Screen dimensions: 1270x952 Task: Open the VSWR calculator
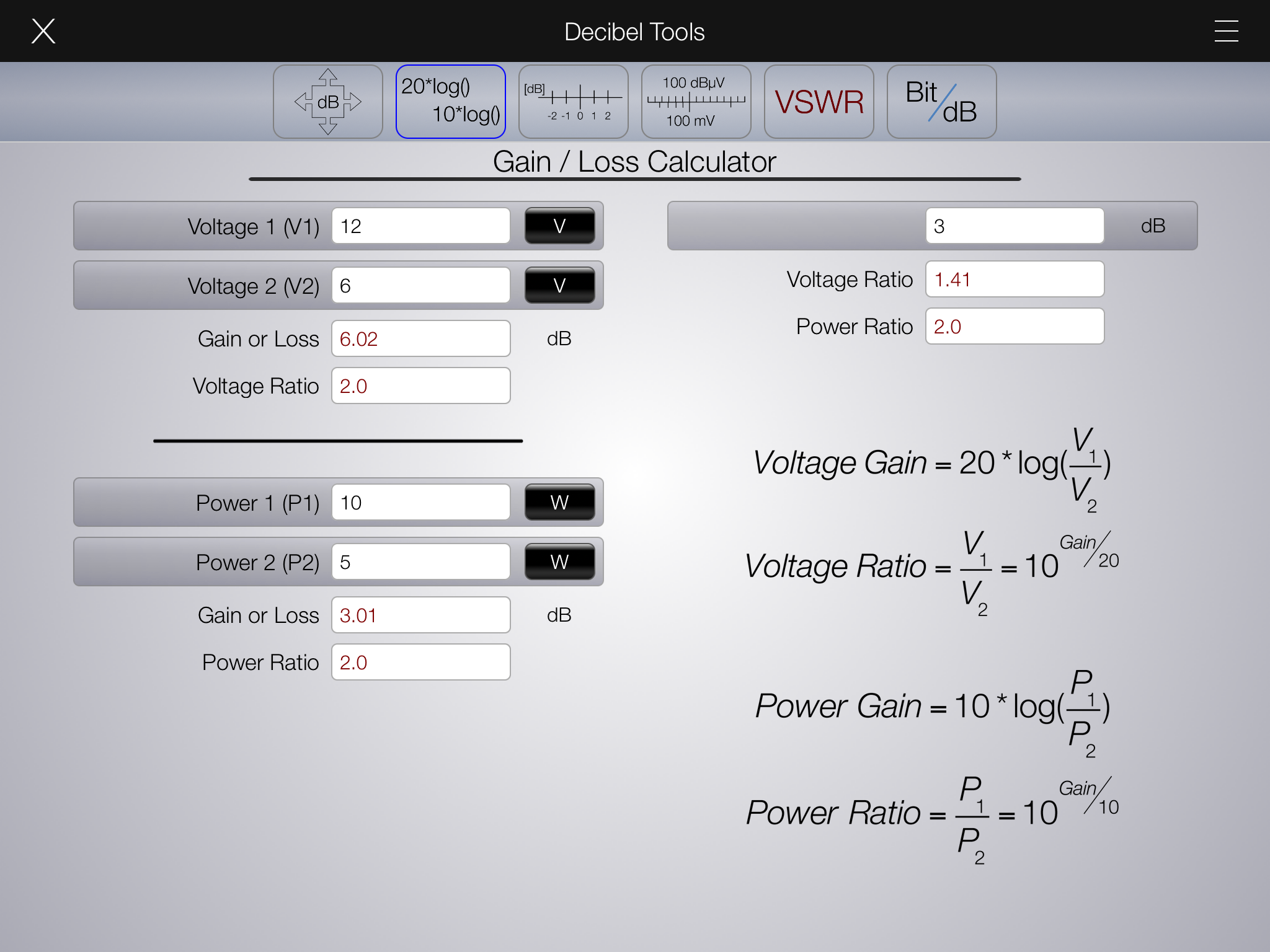pyautogui.click(x=819, y=102)
